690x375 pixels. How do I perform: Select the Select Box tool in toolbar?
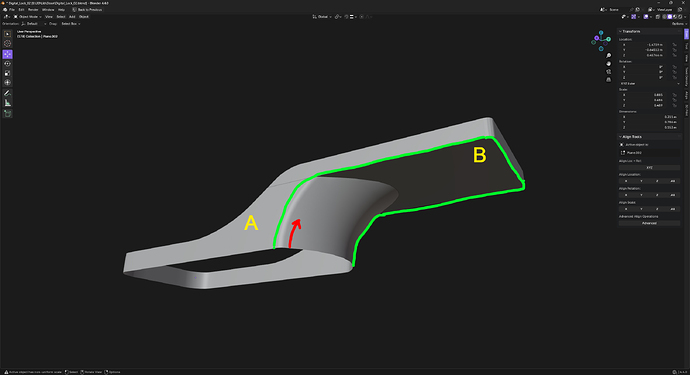(x=7, y=34)
